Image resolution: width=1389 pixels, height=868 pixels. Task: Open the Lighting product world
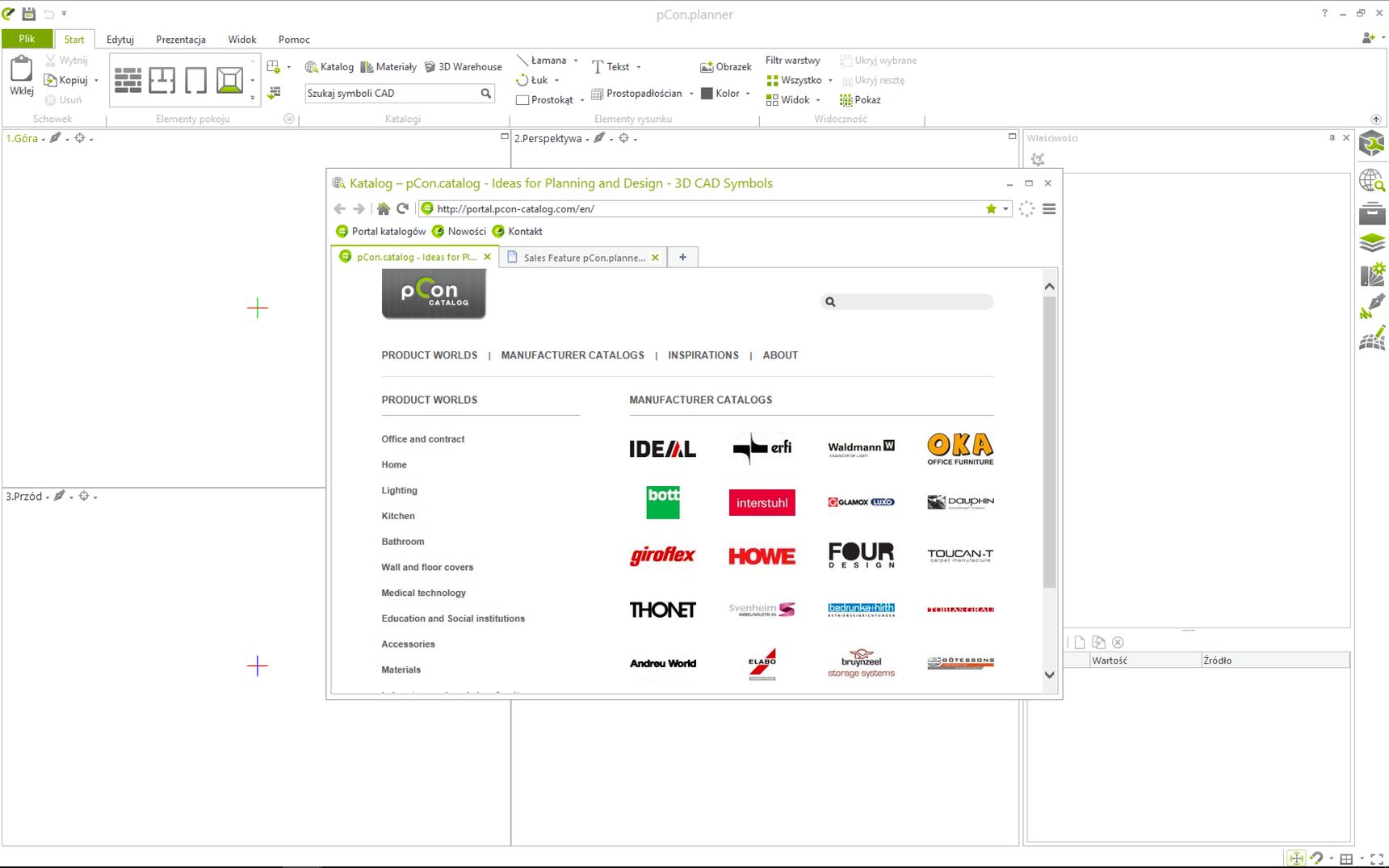(400, 491)
